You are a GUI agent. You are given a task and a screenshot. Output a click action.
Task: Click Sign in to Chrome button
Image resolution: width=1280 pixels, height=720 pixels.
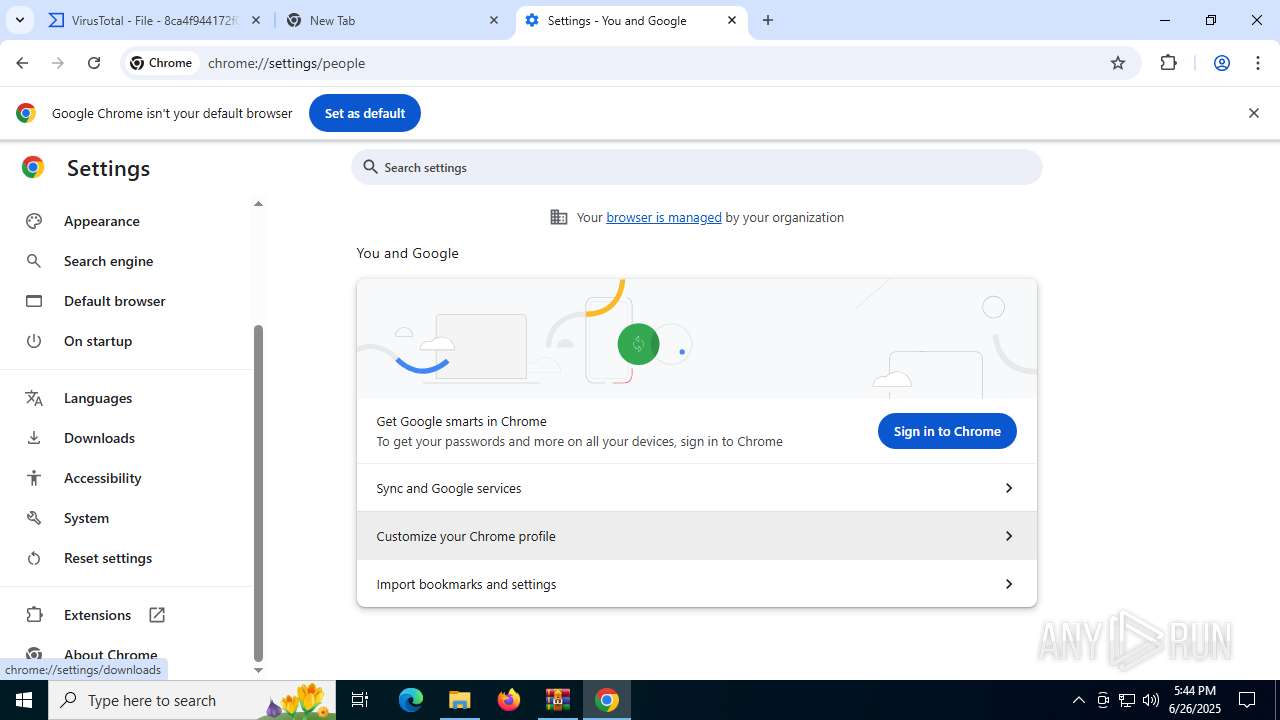pos(947,431)
